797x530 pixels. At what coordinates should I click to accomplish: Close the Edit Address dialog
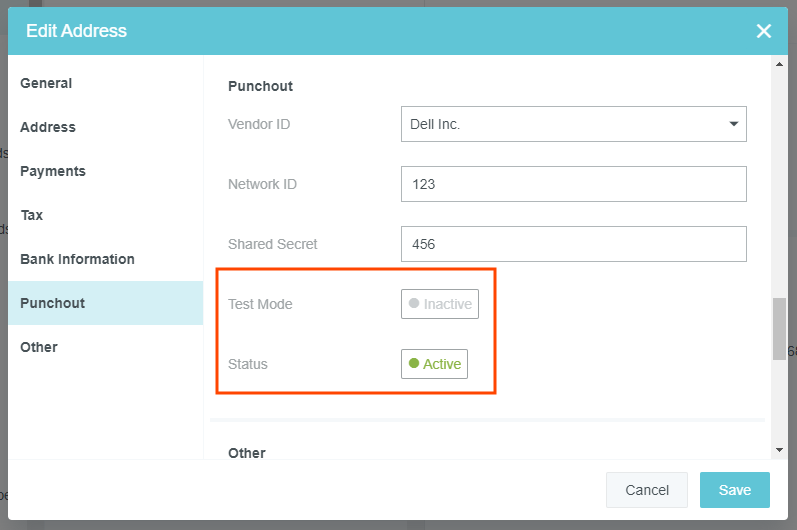[x=764, y=31]
